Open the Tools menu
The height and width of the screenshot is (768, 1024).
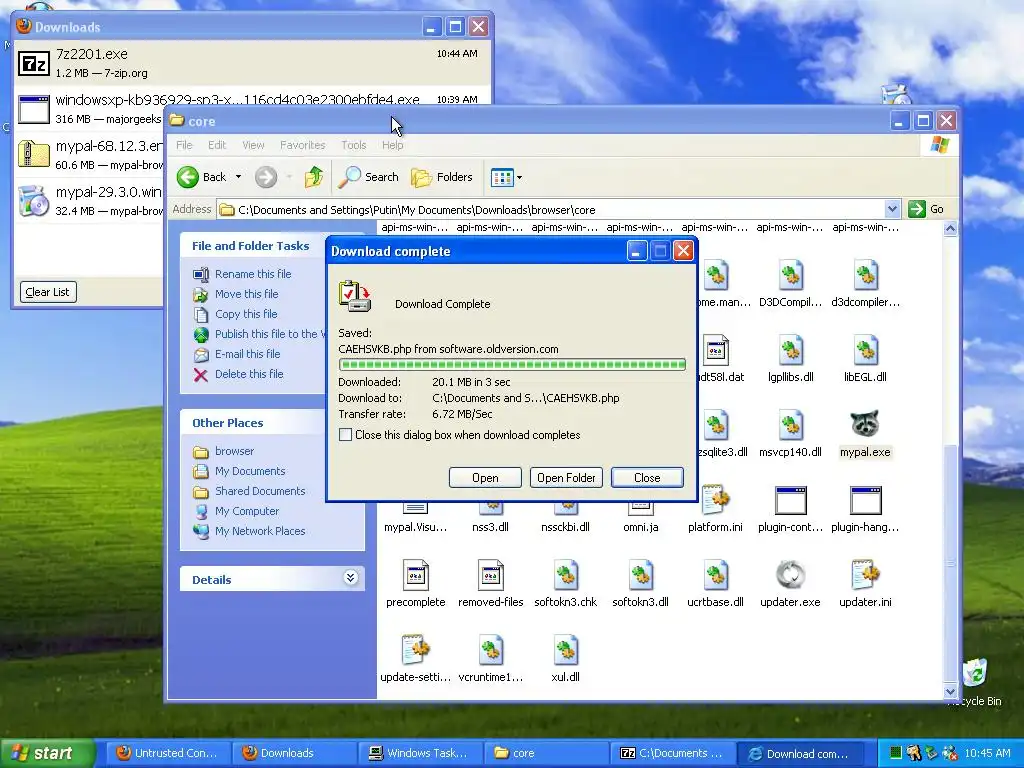353,145
